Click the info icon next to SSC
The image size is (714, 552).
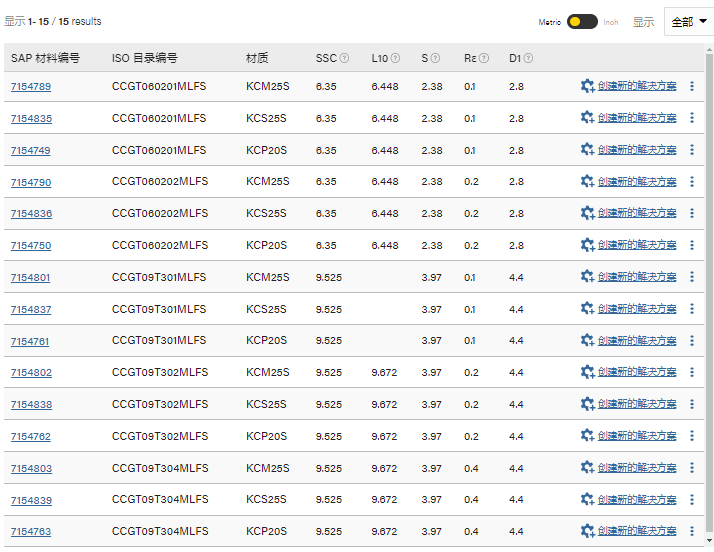coord(344,58)
